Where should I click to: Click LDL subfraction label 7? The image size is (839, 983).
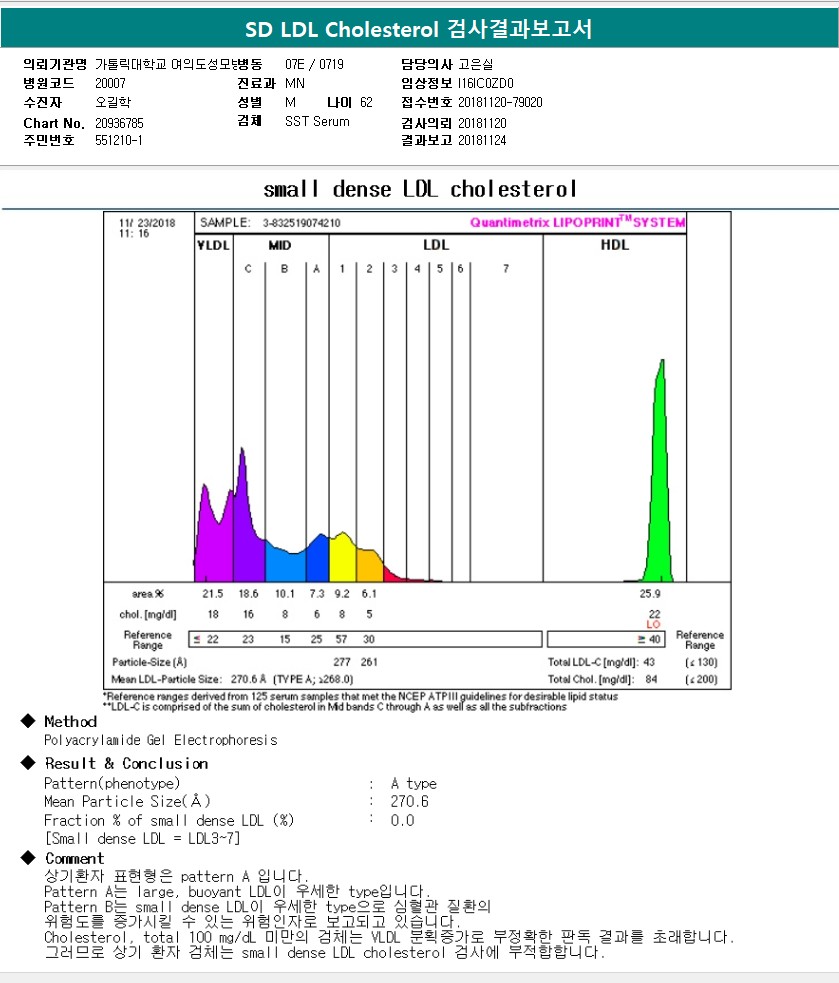[506, 269]
